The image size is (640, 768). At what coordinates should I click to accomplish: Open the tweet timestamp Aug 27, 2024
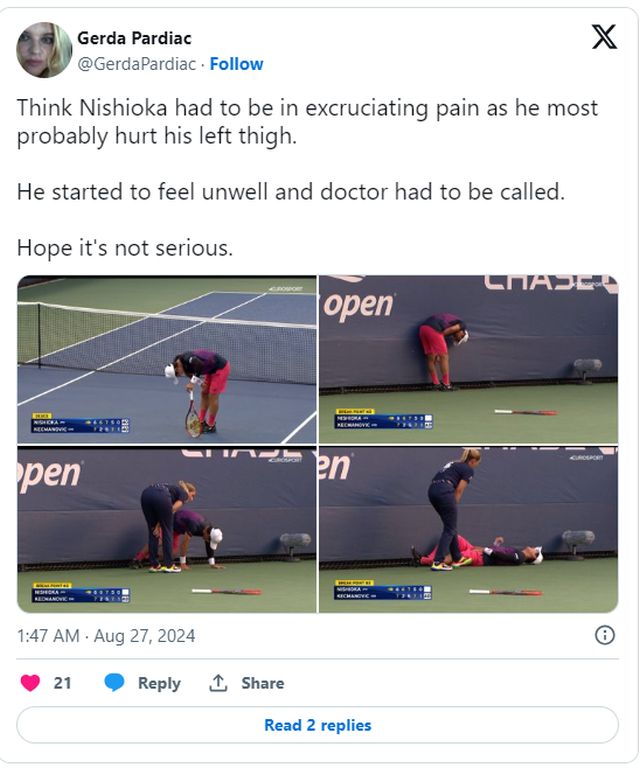coord(106,636)
